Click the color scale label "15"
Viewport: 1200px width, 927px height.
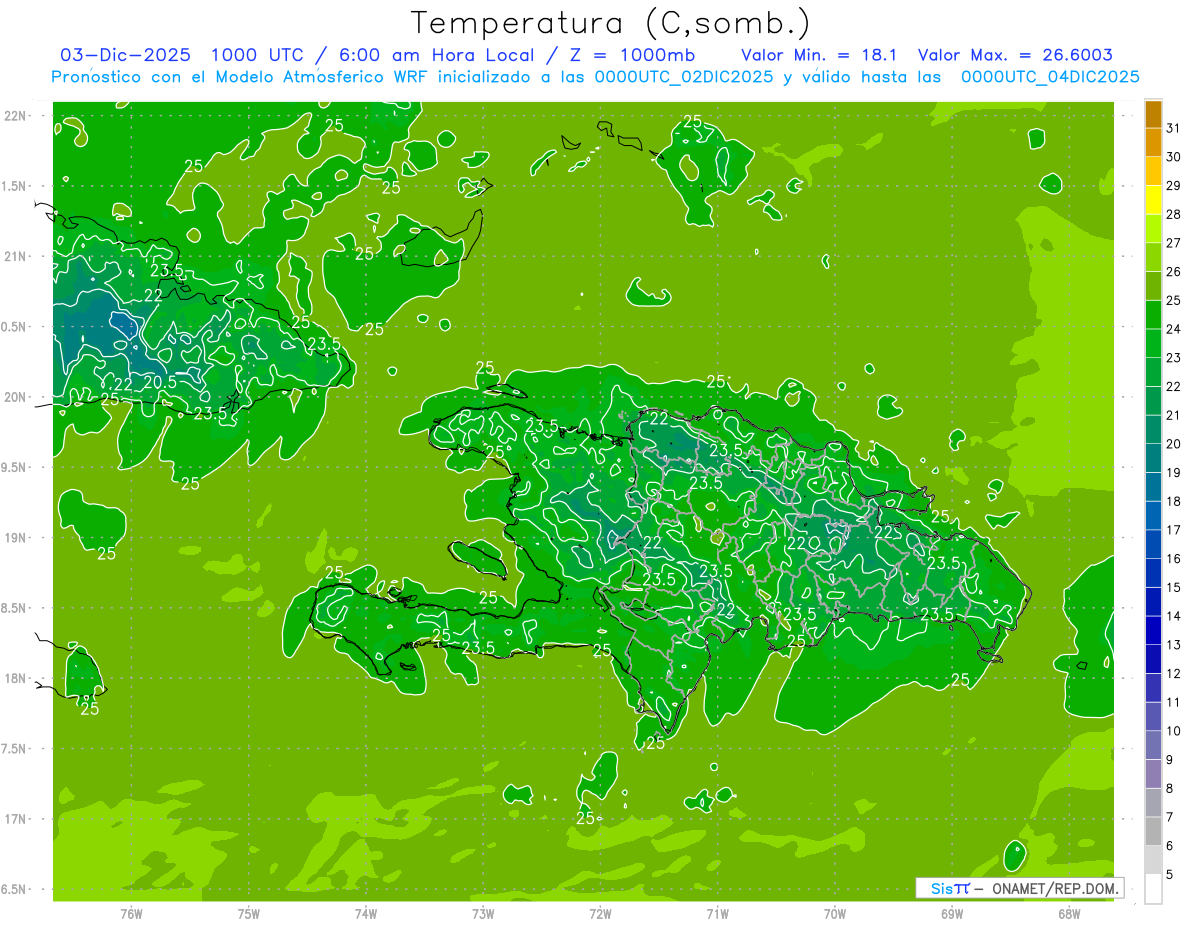(x=1174, y=587)
